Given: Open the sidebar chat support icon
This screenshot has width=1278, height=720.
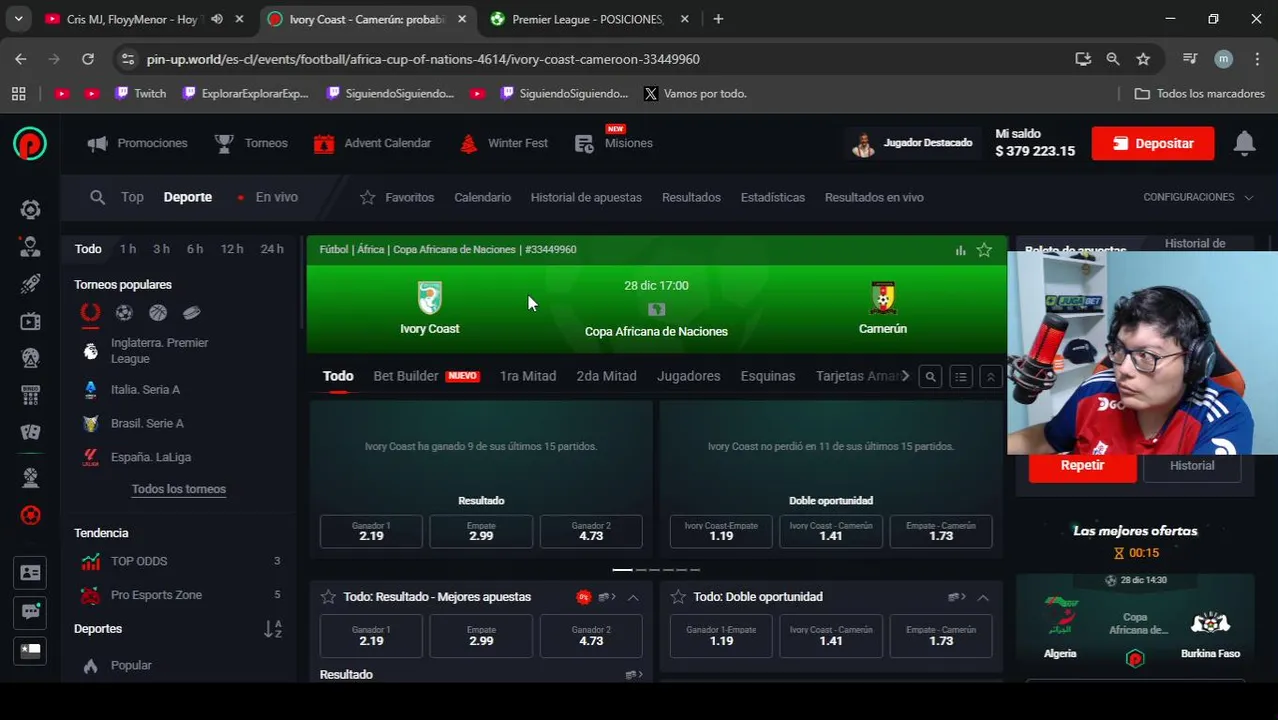Looking at the screenshot, I should (x=31, y=611).
